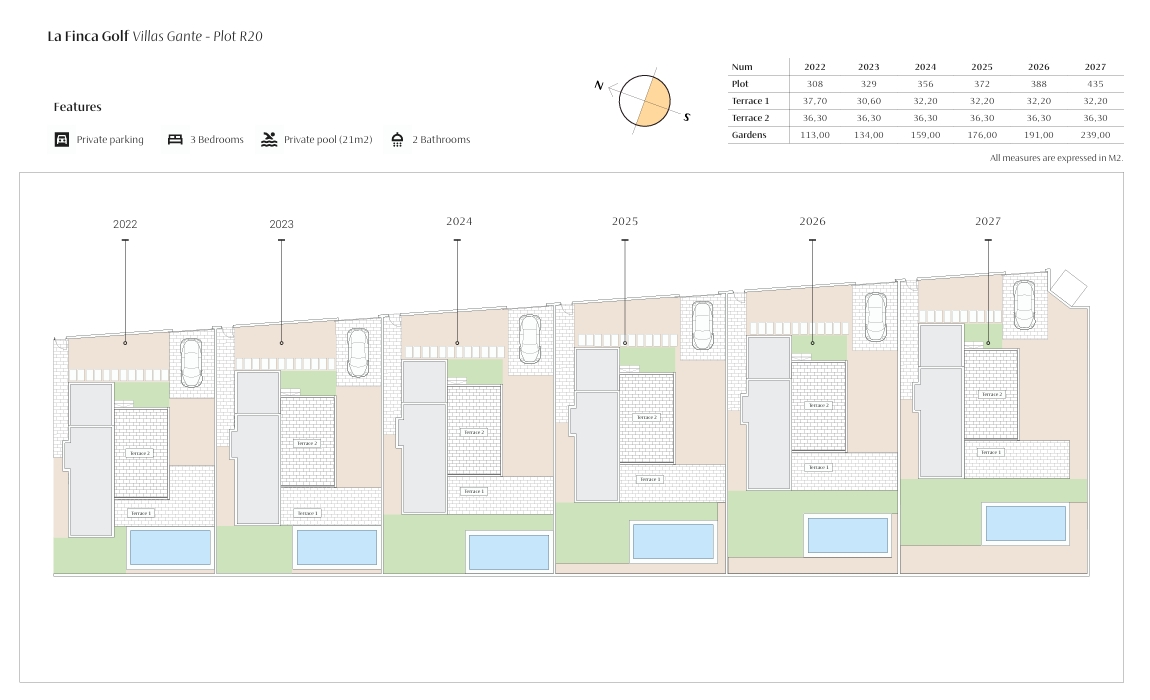Click the Private pool swimmer icon
1150x700 pixels.
[269, 140]
